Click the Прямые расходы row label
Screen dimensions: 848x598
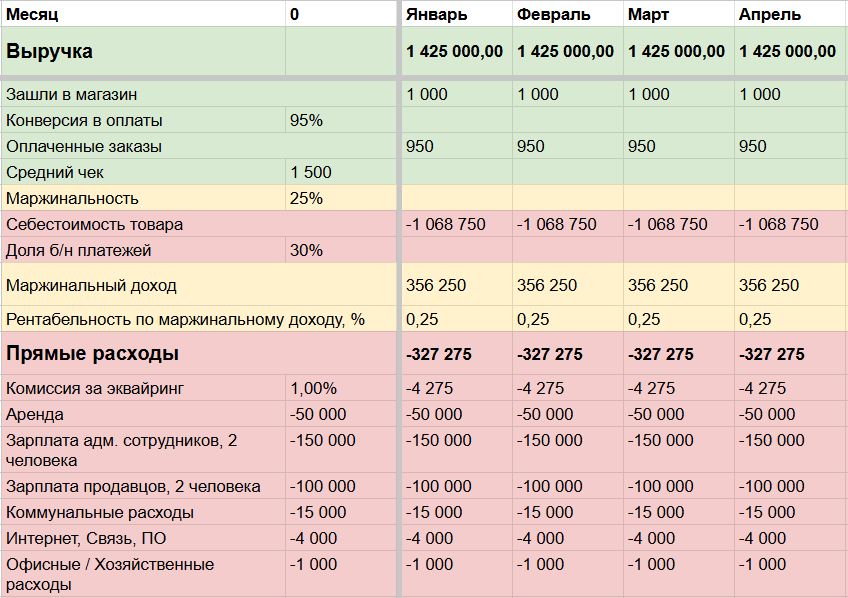coord(142,354)
